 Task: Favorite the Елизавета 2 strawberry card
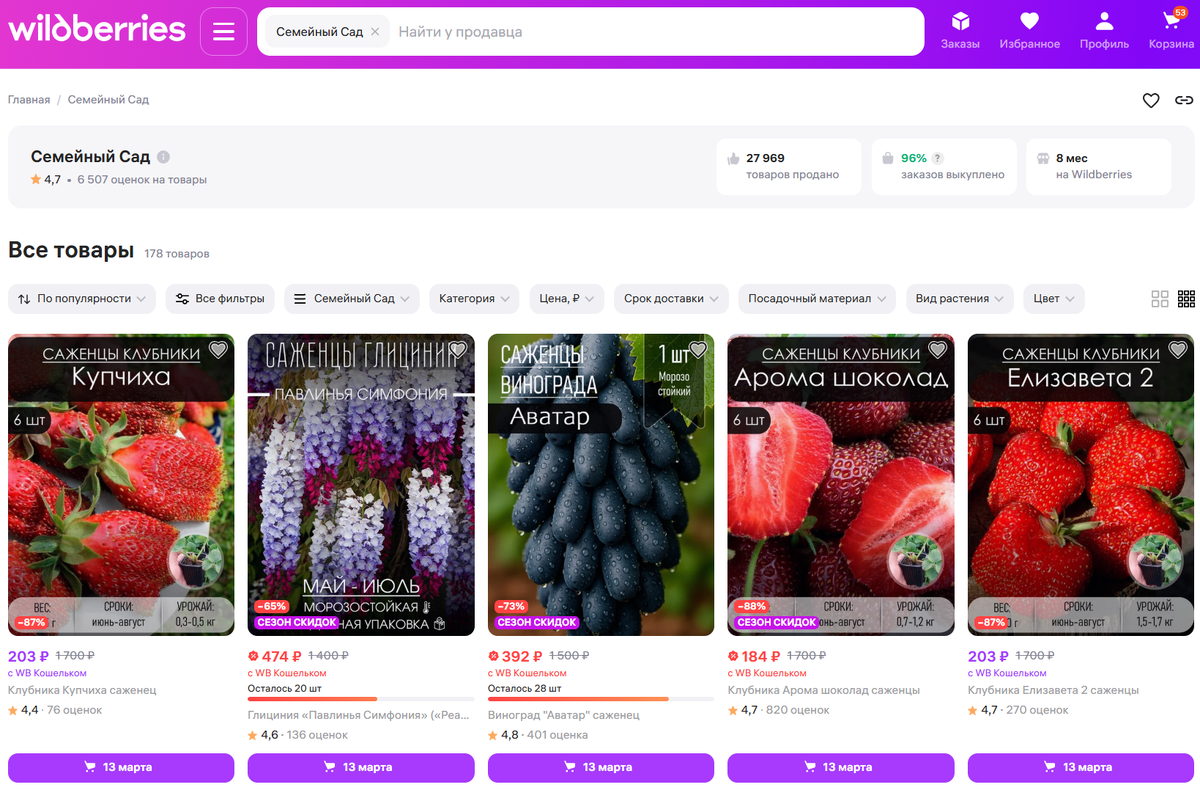(x=1178, y=349)
